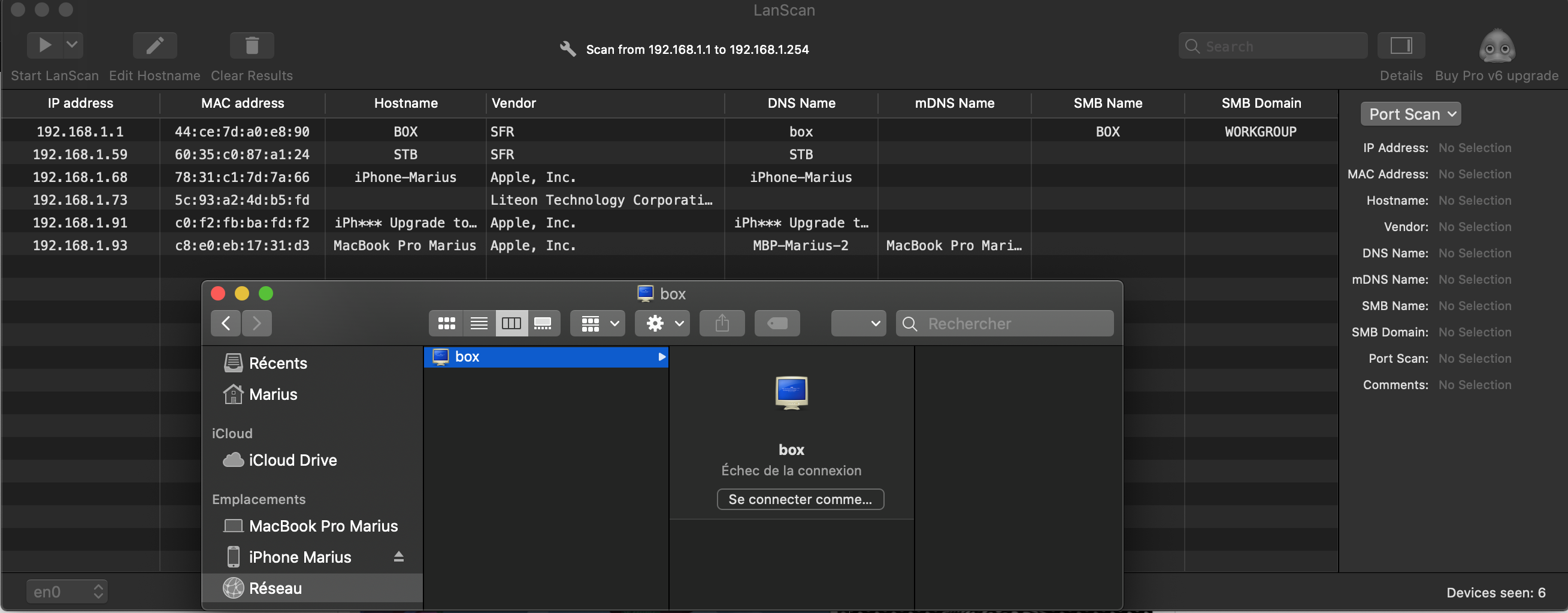1568x613 pixels.
Task: Click the Clear Results trash icon
Action: click(x=252, y=45)
